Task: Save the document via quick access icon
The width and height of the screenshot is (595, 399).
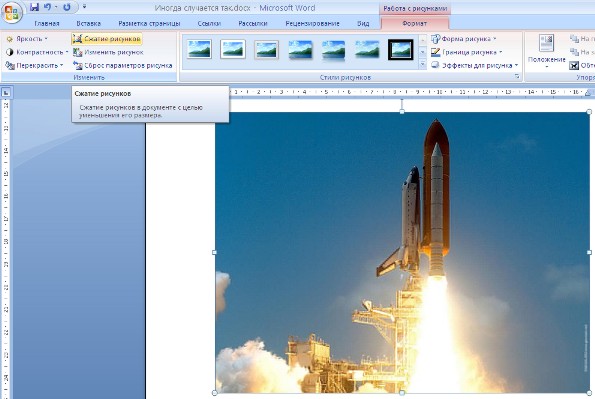Action: pyautogui.click(x=35, y=7)
